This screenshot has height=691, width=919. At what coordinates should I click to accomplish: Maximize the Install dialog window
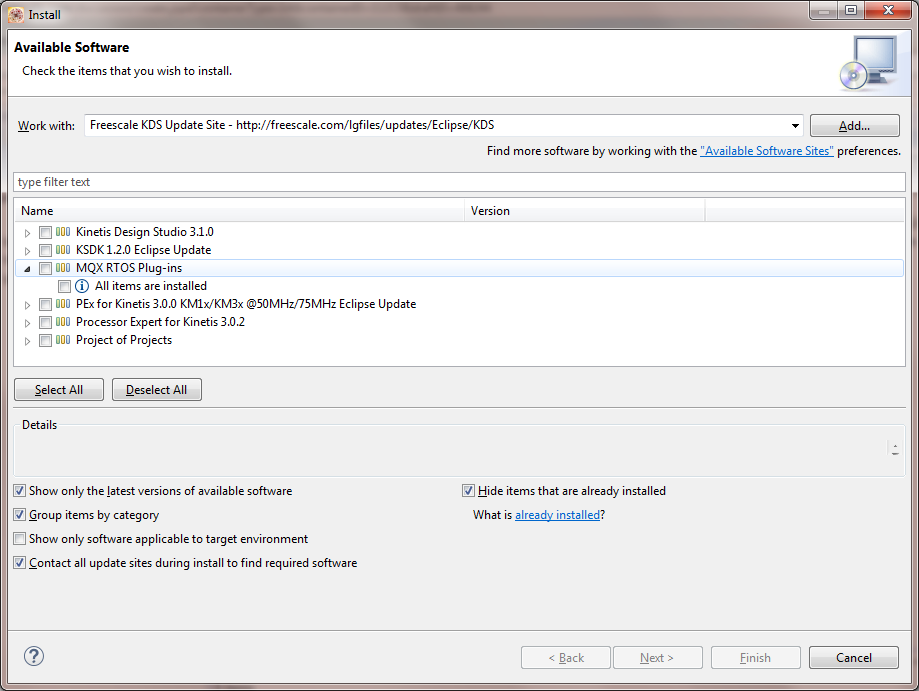tap(851, 10)
